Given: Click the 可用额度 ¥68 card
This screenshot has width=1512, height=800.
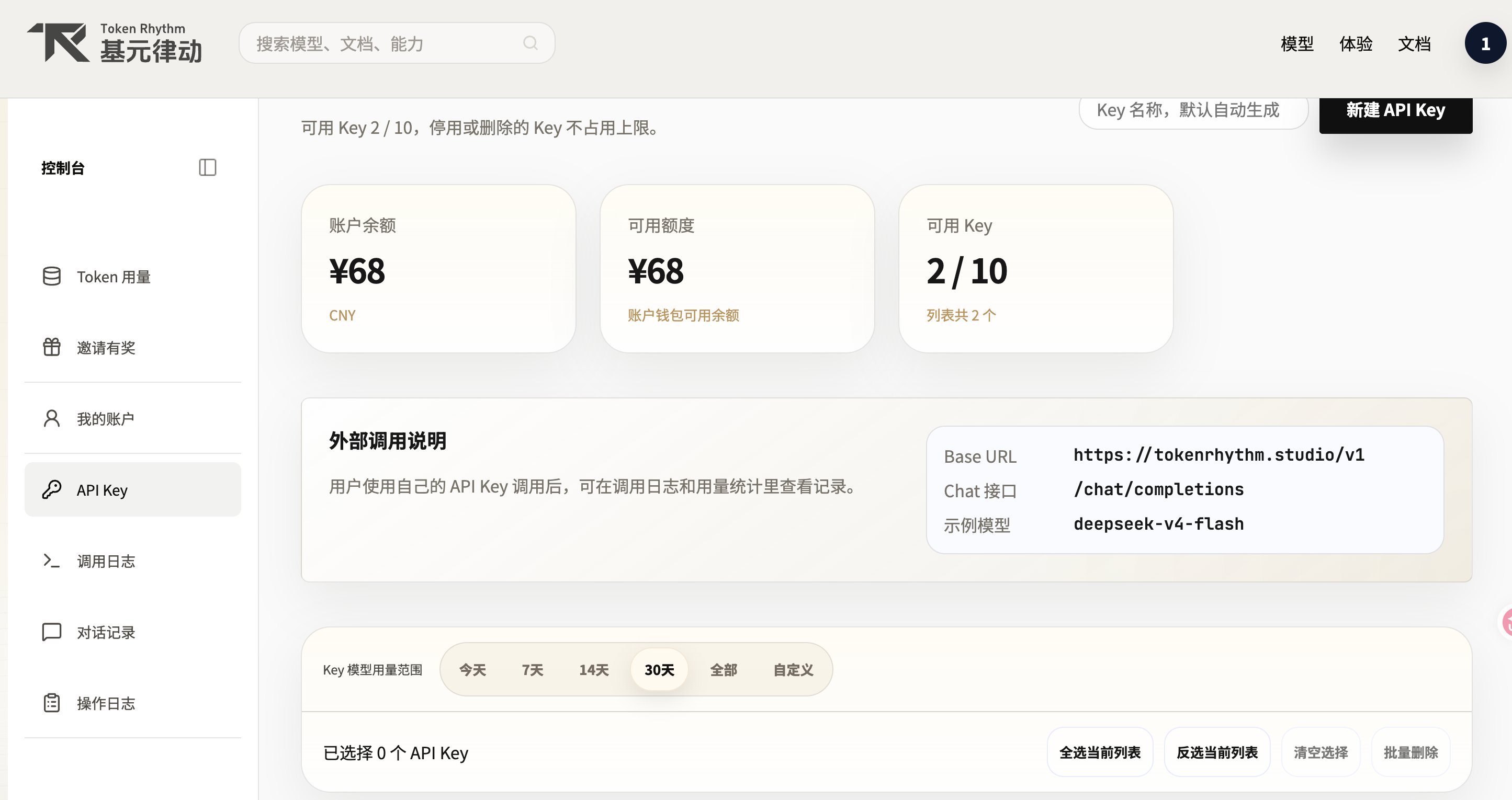Looking at the screenshot, I should coord(737,269).
